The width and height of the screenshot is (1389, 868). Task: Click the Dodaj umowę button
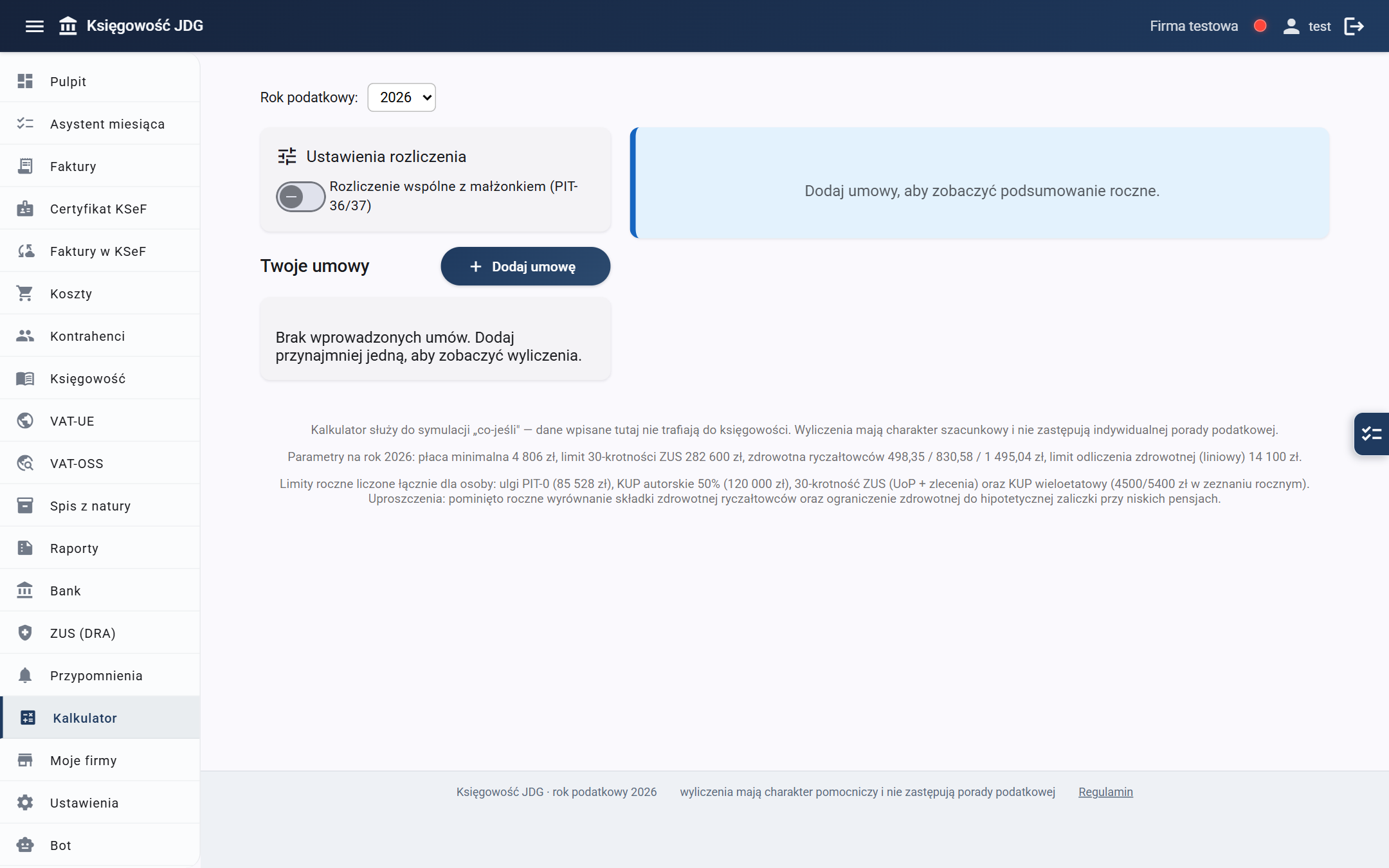[x=525, y=266]
